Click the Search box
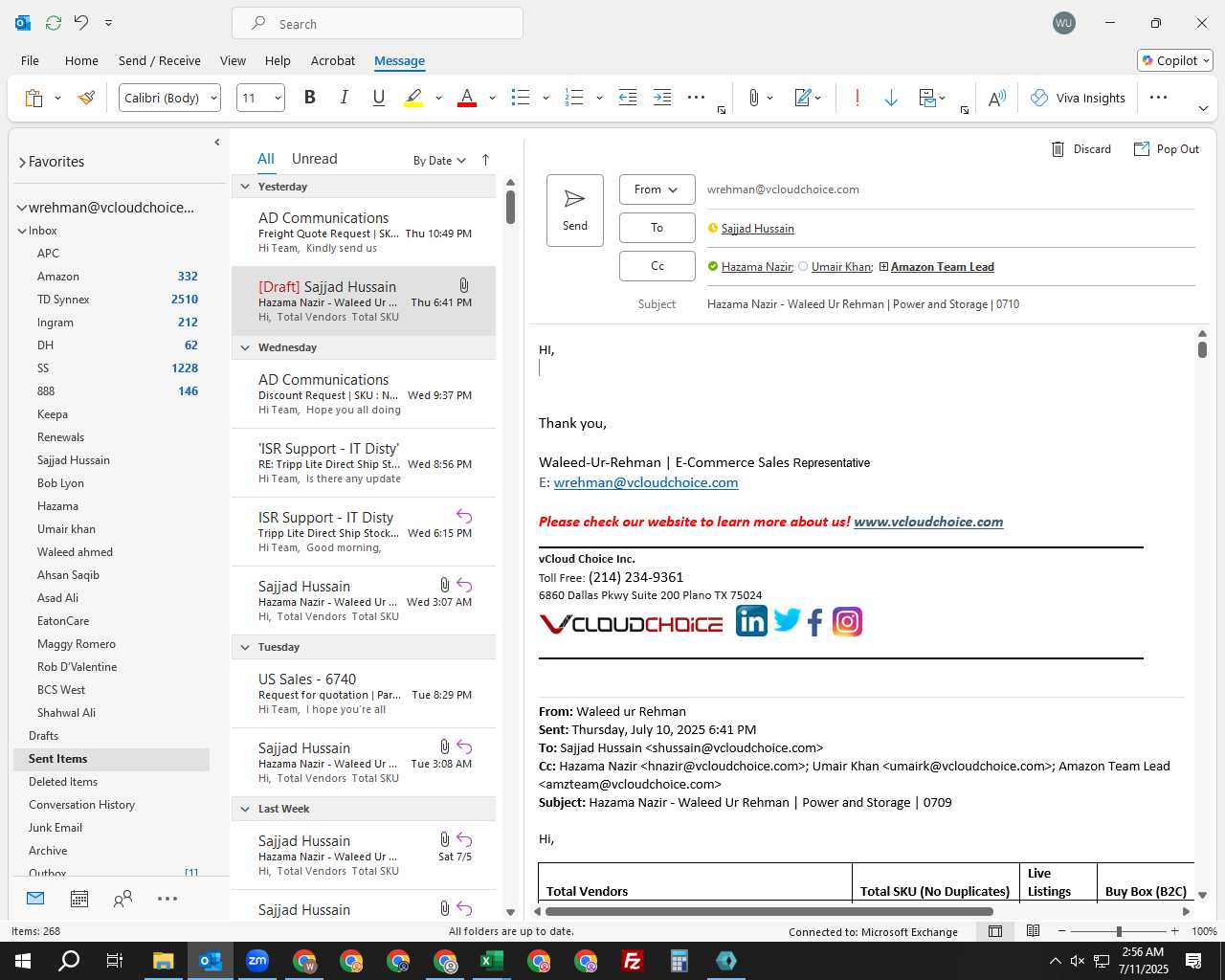Viewport: 1225px width, 980px height. pyautogui.click(x=377, y=24)
